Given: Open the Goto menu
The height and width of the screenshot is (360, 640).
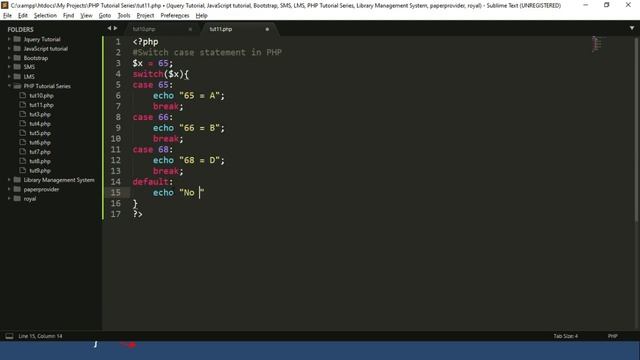Looking at the screenshot, I should (x=104, y=16).
